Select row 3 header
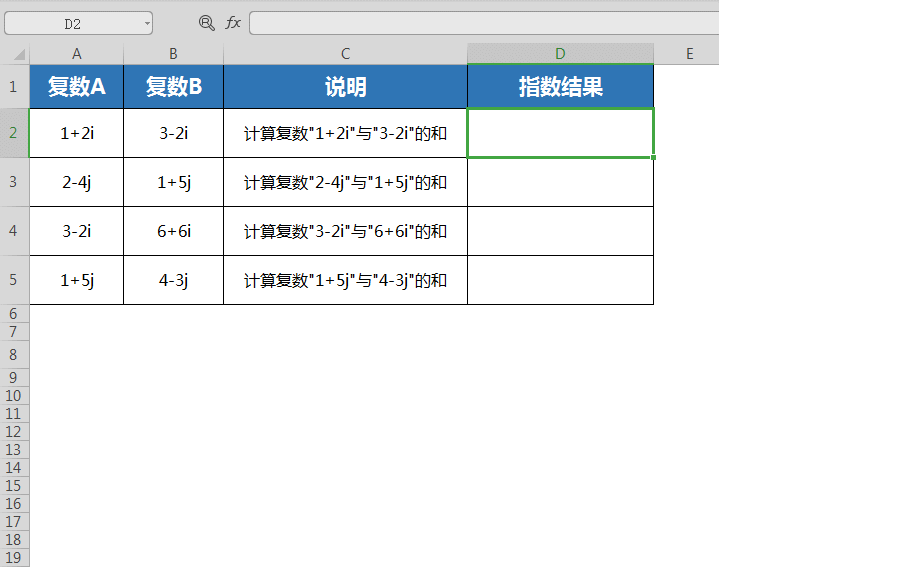This screenshot has height=574, width=924. [14, 182]
